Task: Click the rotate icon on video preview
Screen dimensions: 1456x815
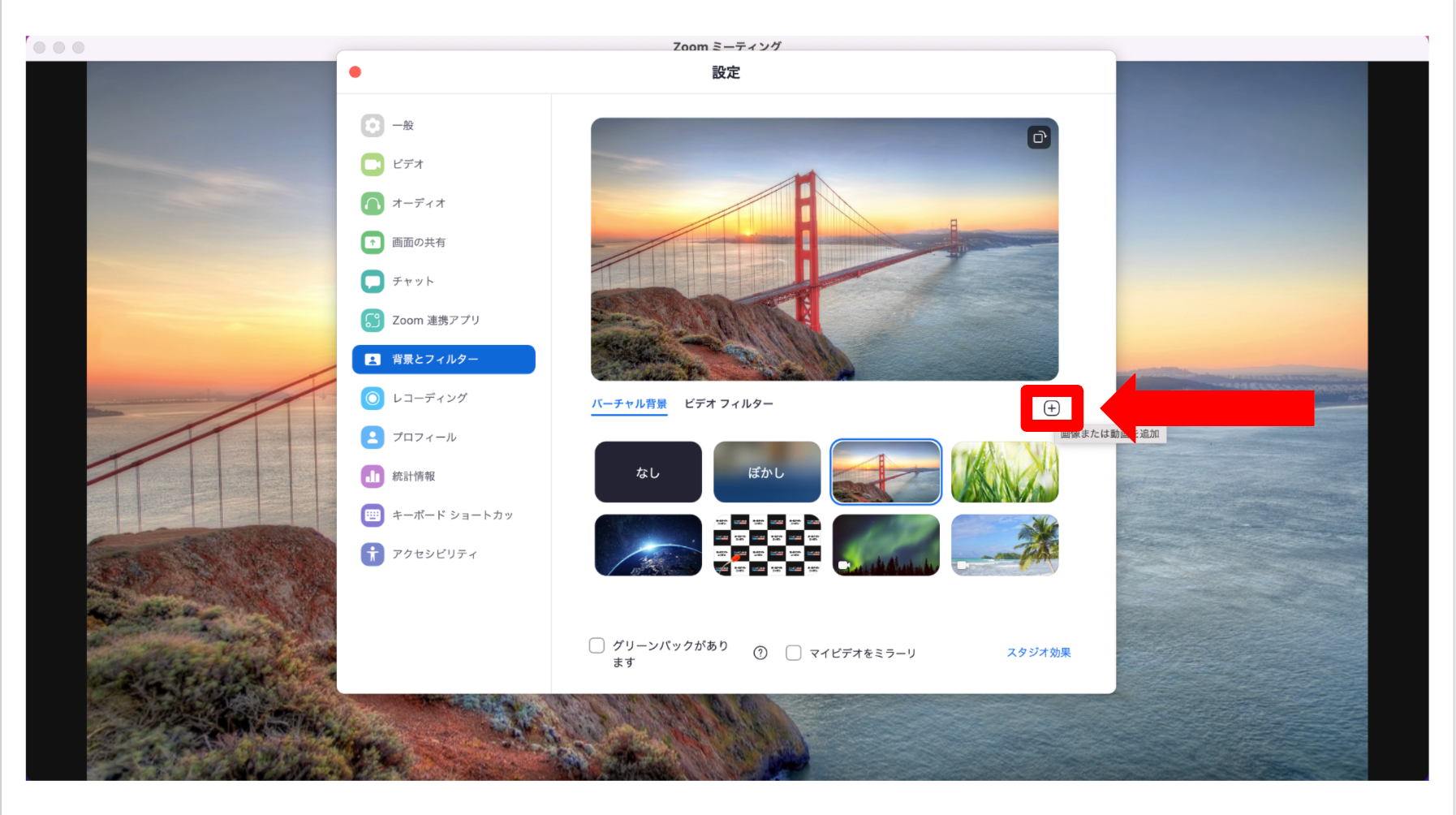Action: [1039, 137]
